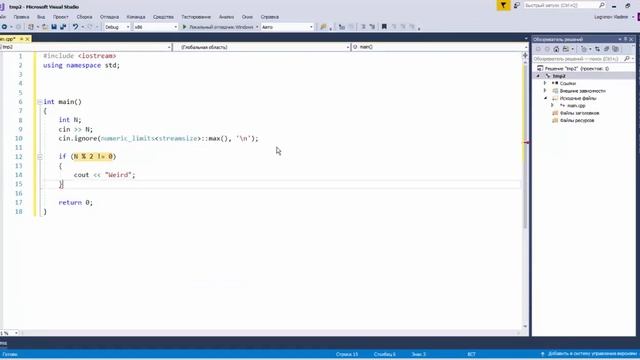This screenshot has height=360, width=640.
Task: Click the Sync with Active Document icon
Action: 597,49
